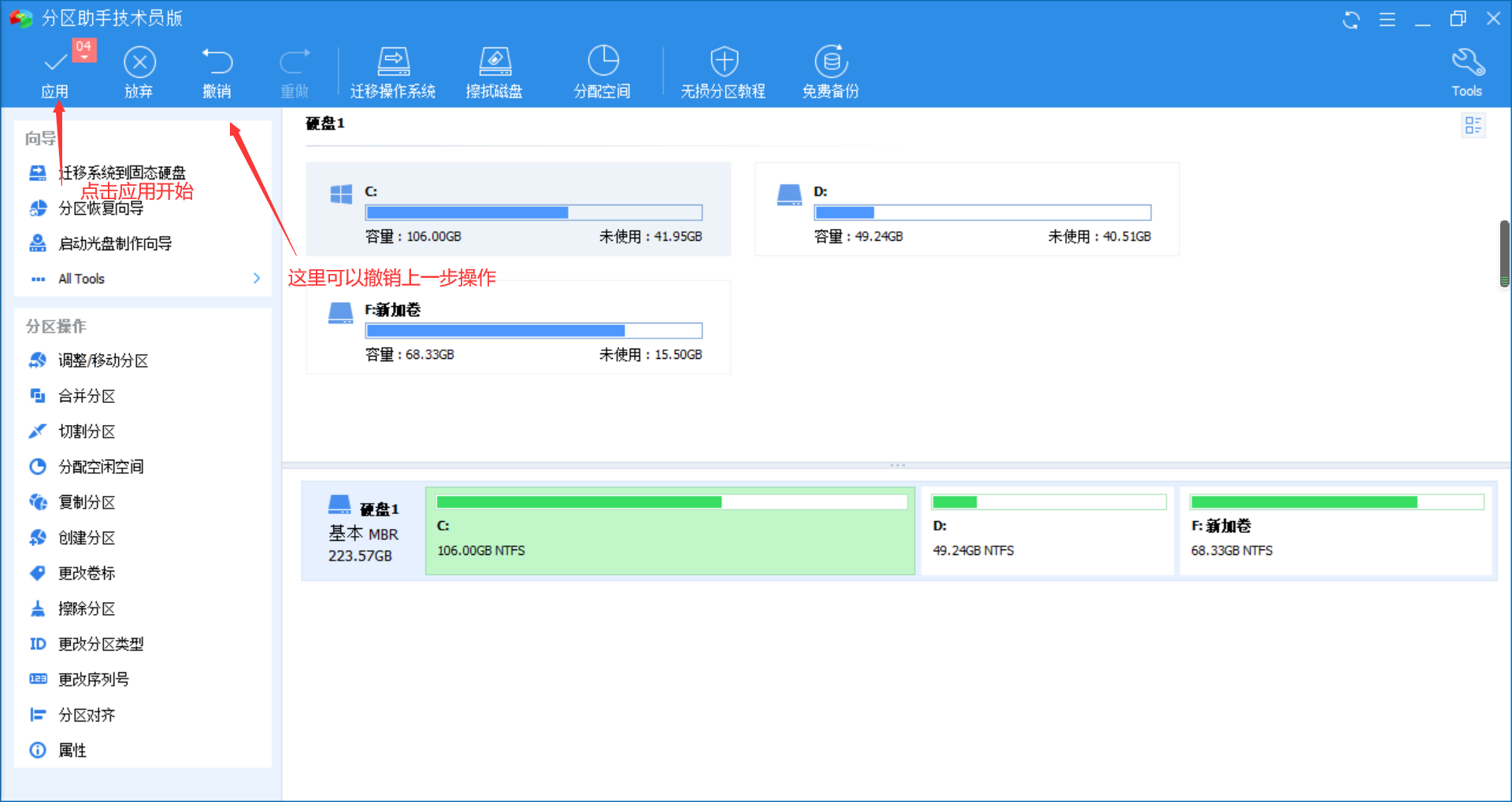Open 迁移操作系统 migrate OS tool
Image resolution: width=1512 pixels, height=802 pixels.
tap(393, 72)
